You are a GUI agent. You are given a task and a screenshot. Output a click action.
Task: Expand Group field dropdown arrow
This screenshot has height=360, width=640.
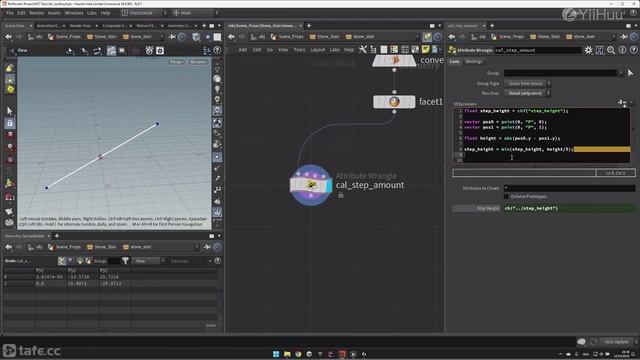pyautogui.click(x=621, y=73)
